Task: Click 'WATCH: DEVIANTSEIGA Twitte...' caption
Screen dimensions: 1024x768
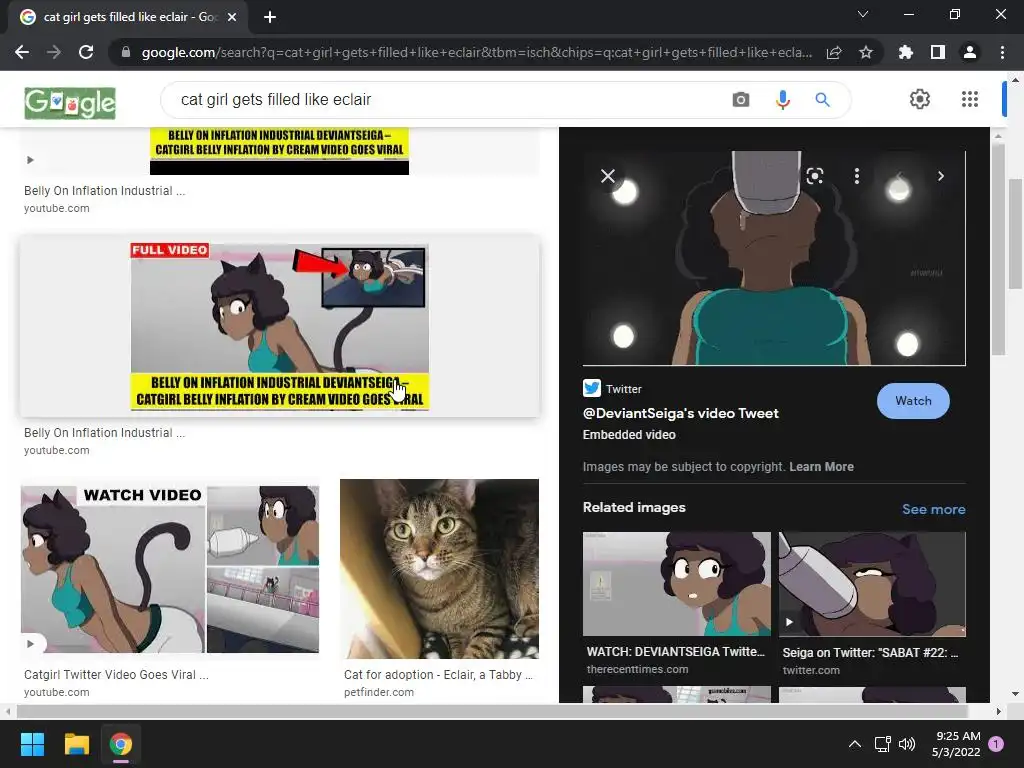Action: 675,652
